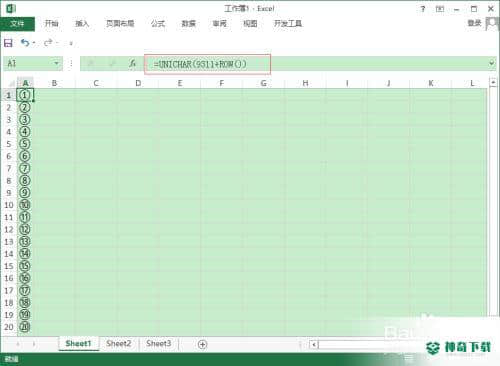Viewport: 500px width, 366px height.
Task: Select row 20 header
Action: [x=9, y=327]
